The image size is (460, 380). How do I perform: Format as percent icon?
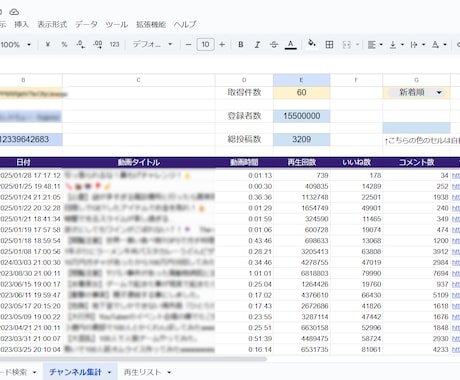(64, 44)
